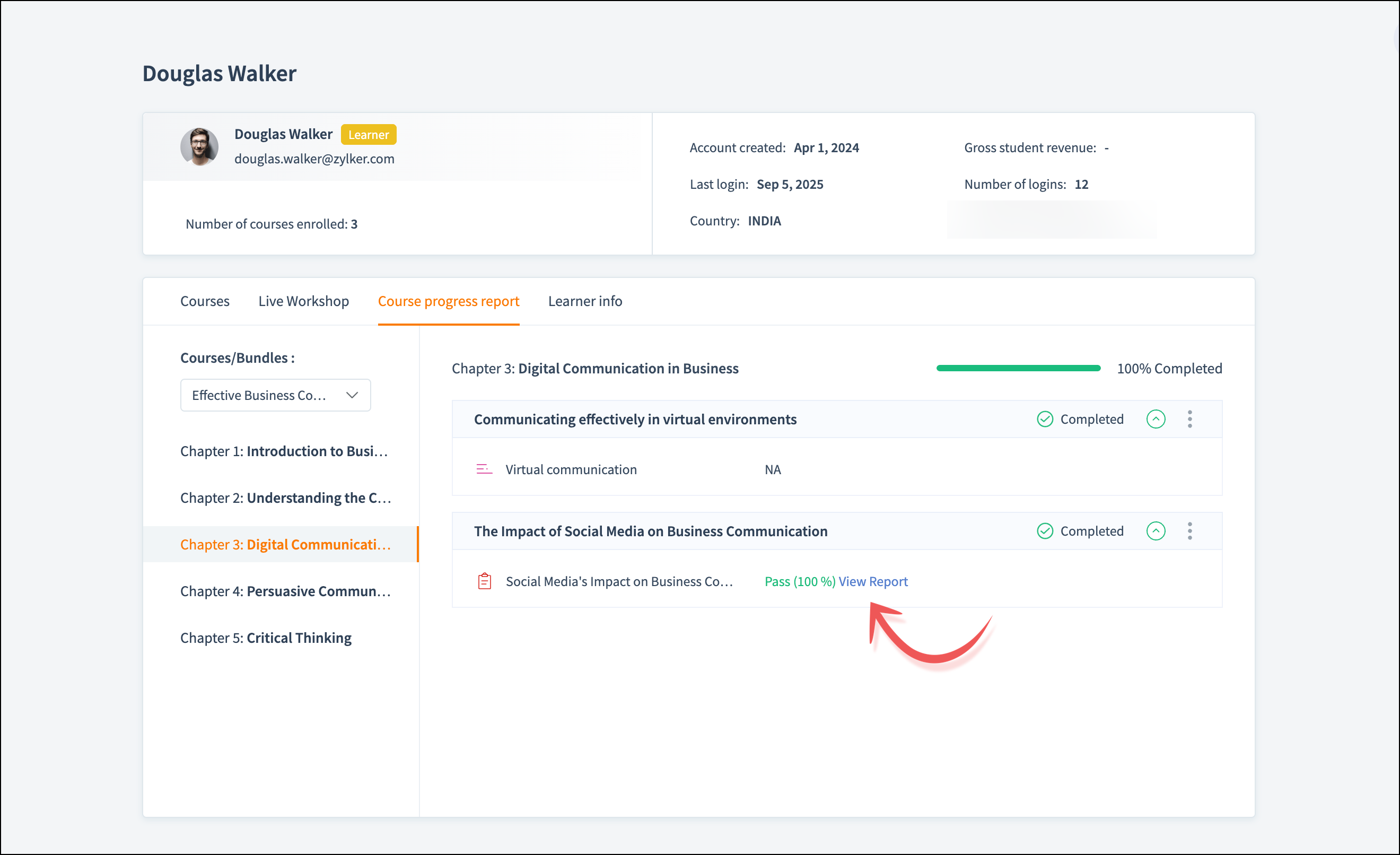Open kebab menu for Social Media lesson
The image size is (1400, 855).
(1189, 531)
